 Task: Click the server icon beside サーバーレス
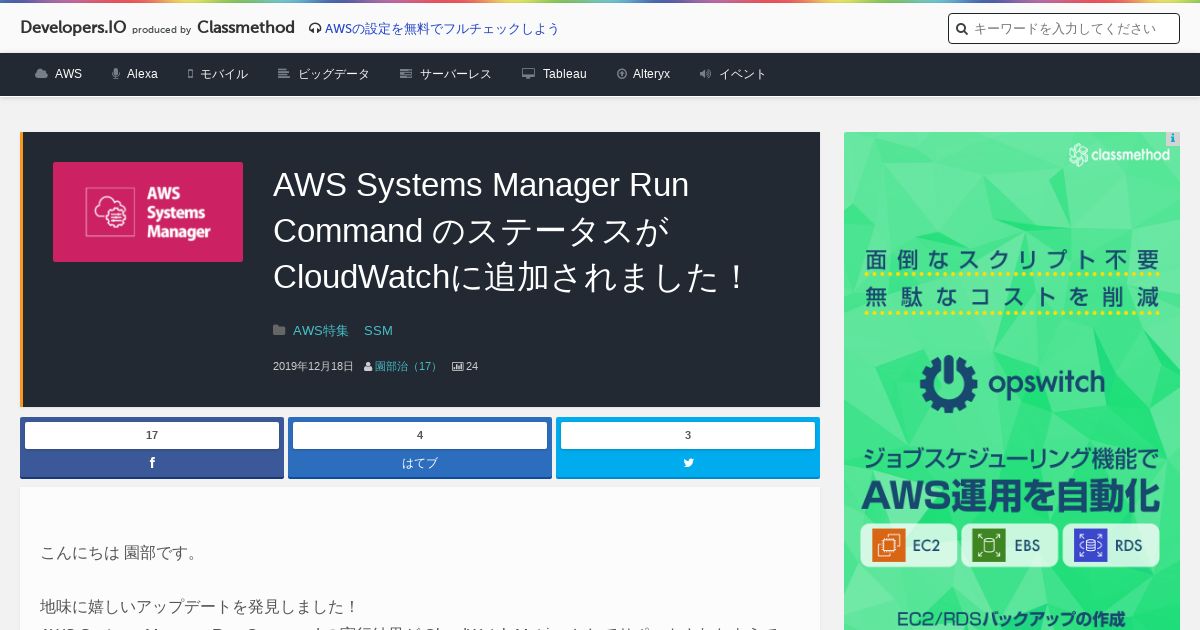click(406, 74)
